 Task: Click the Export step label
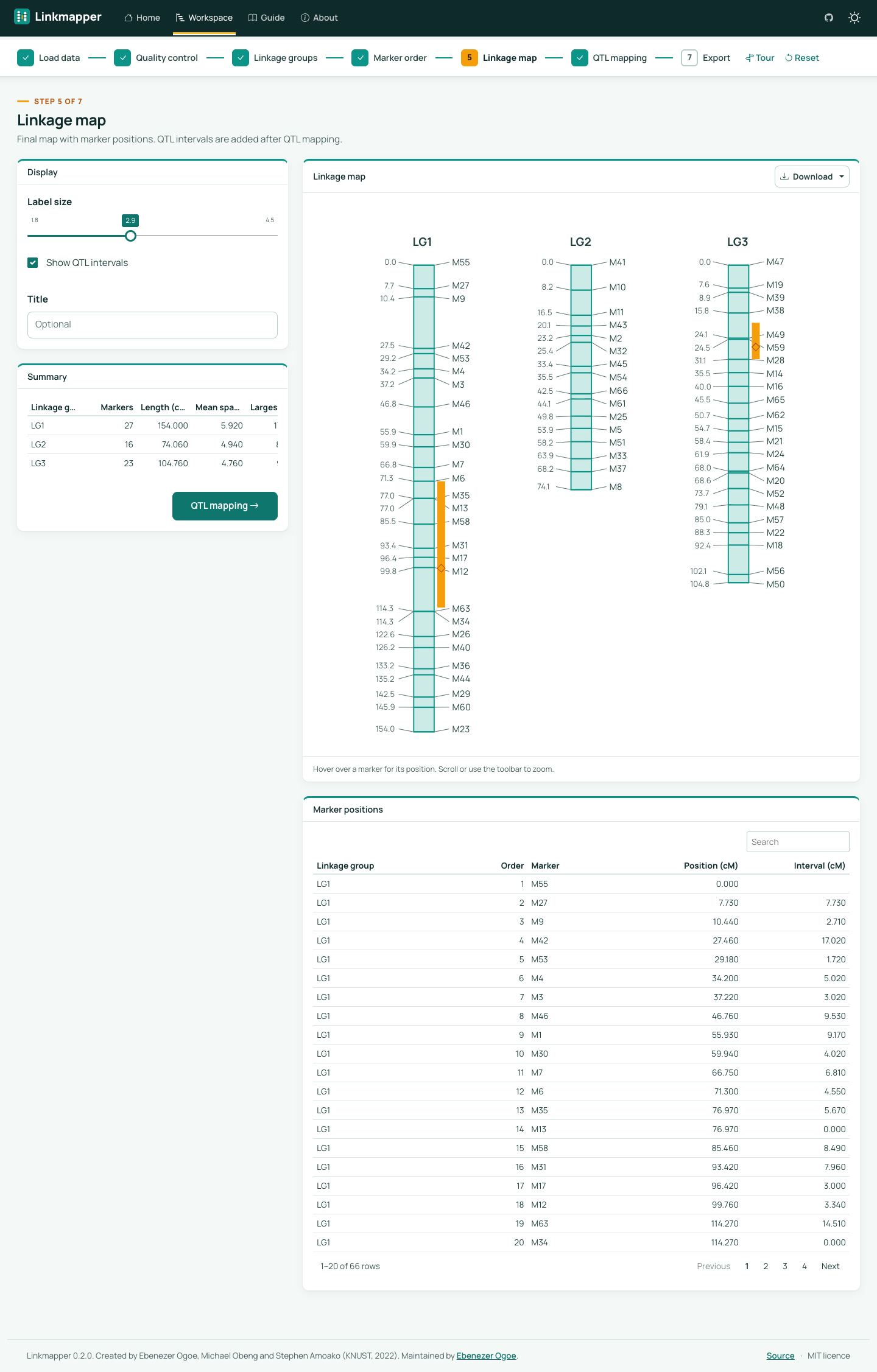(x=716, y=58)
